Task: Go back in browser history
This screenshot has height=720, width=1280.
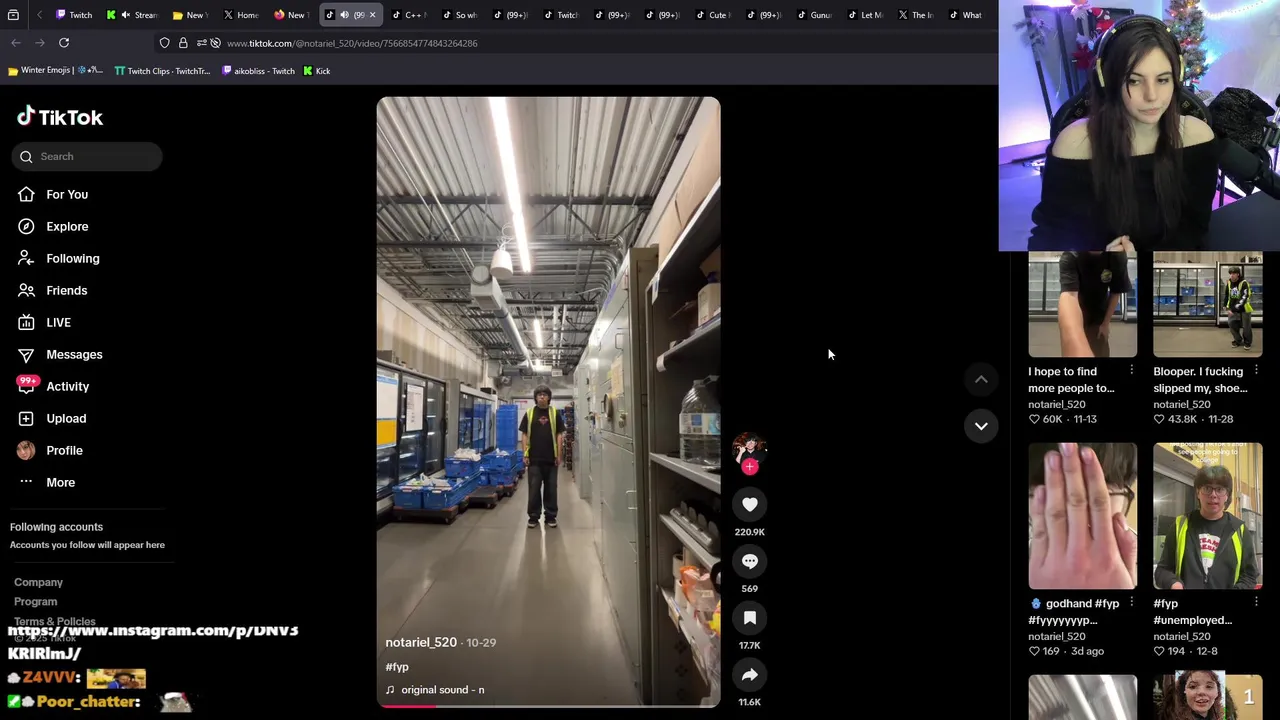Action: coord(16,43)
